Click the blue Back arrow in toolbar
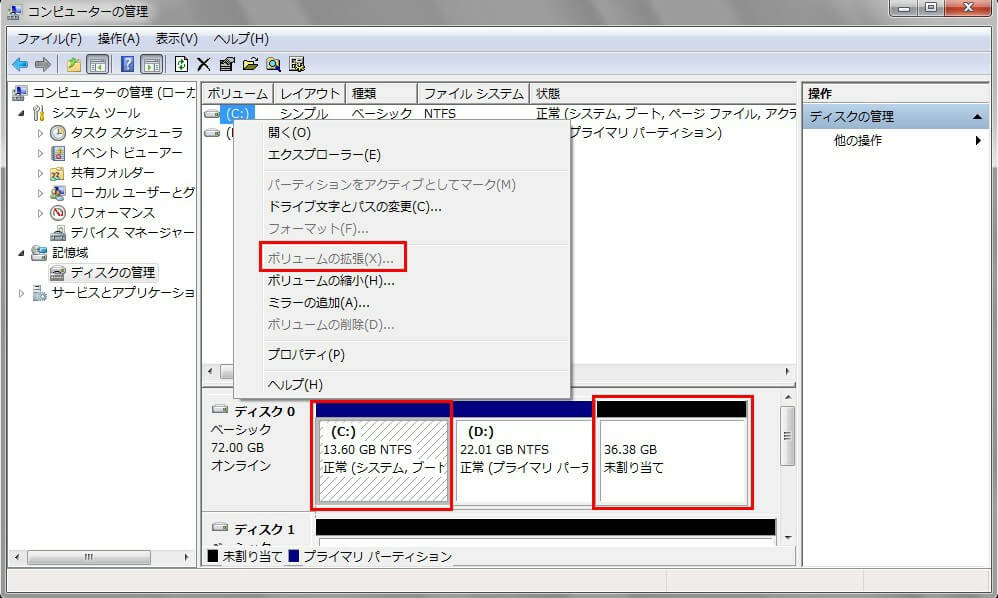The image size is (998, 598). [19, 64]
